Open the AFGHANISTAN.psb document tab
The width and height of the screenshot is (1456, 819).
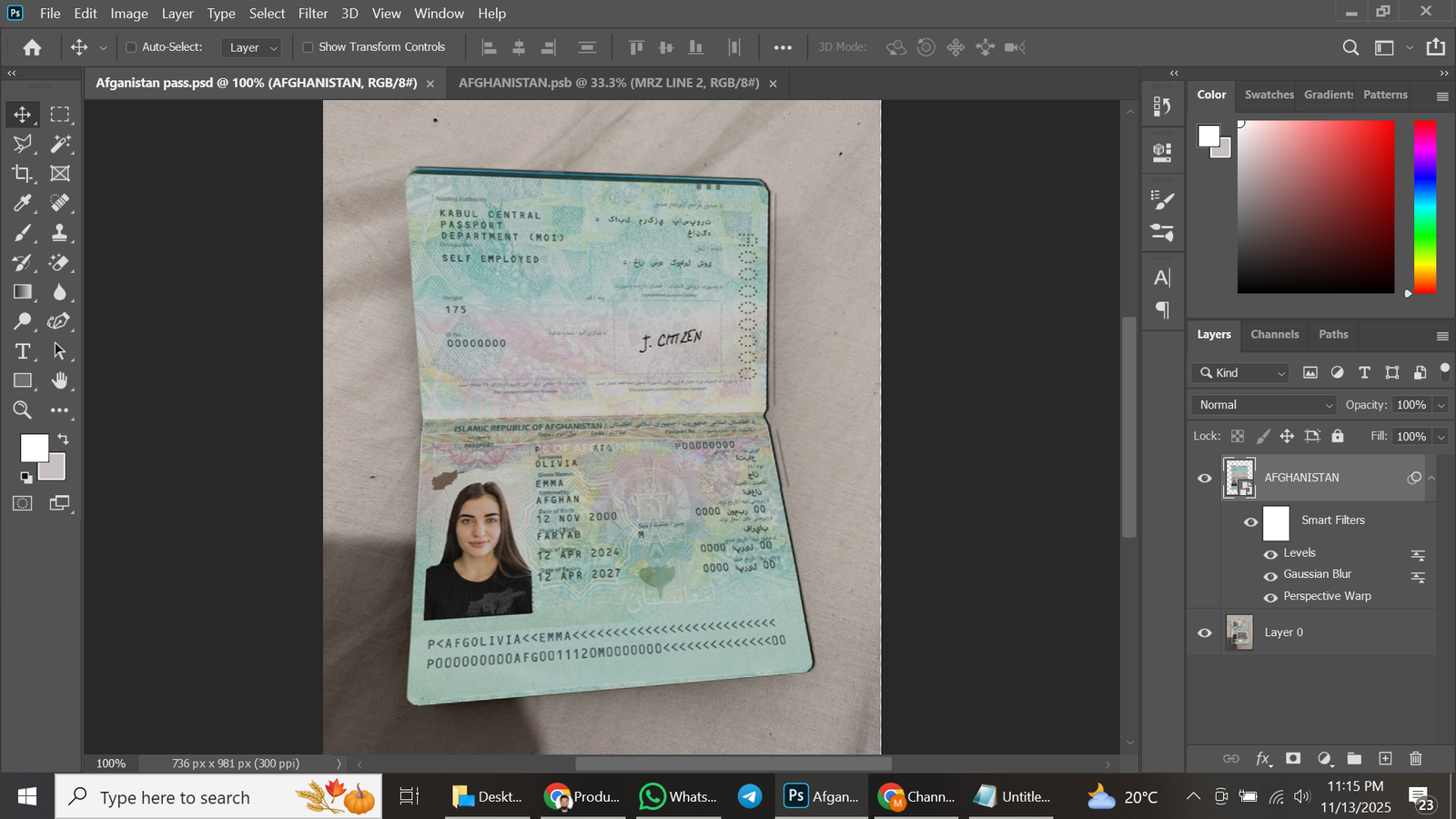click(x=610, y=82)
